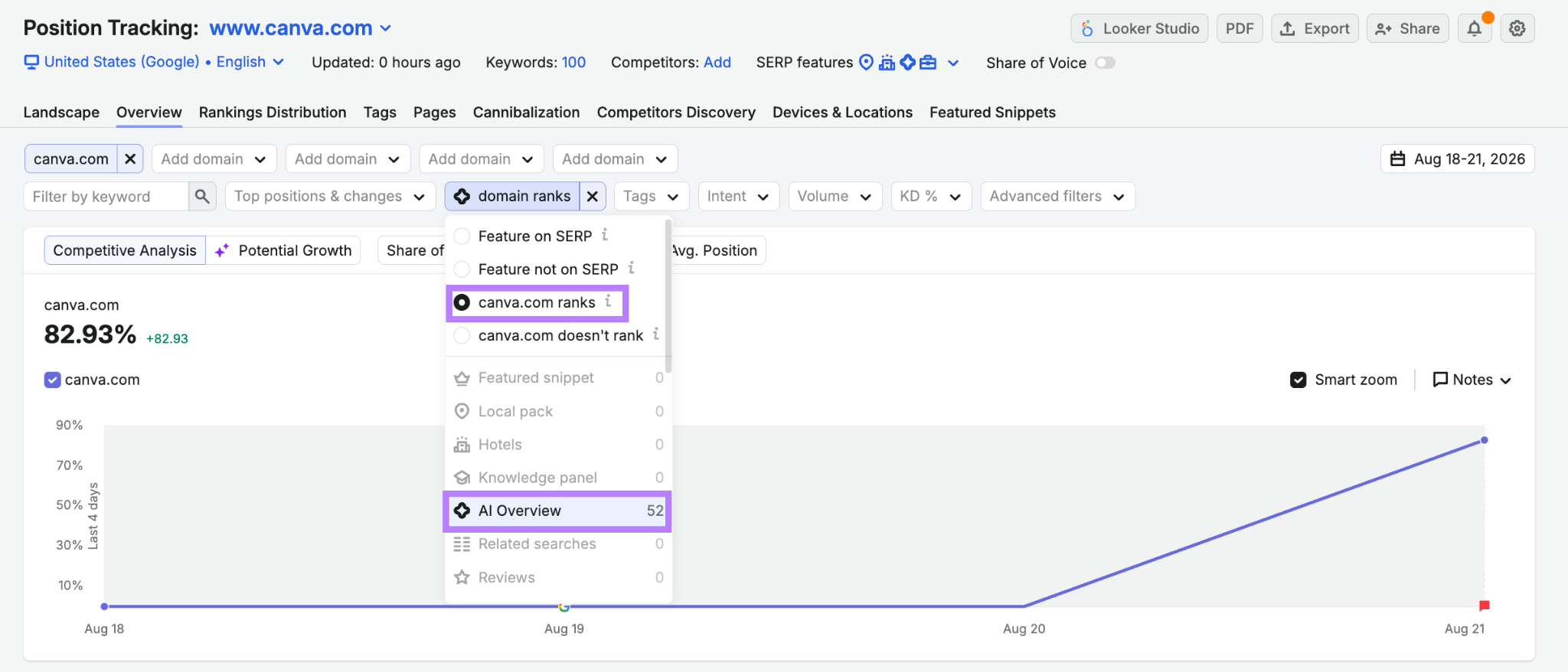1568x672 pixels.
Task: Open the notifications bell
Action: click(x=1475, y=28)
